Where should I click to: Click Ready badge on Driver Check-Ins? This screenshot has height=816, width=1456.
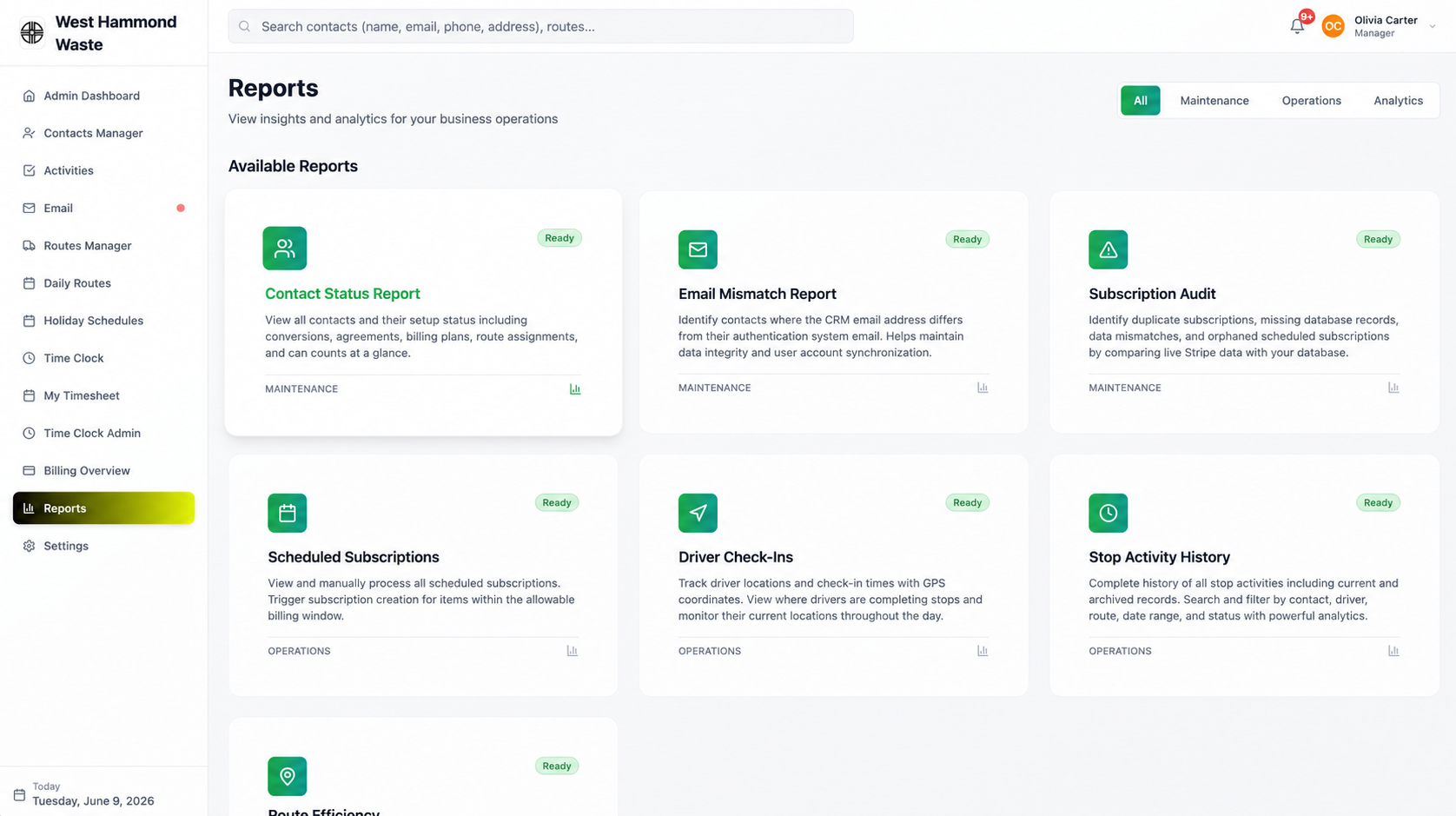click(x=967, y=502)
